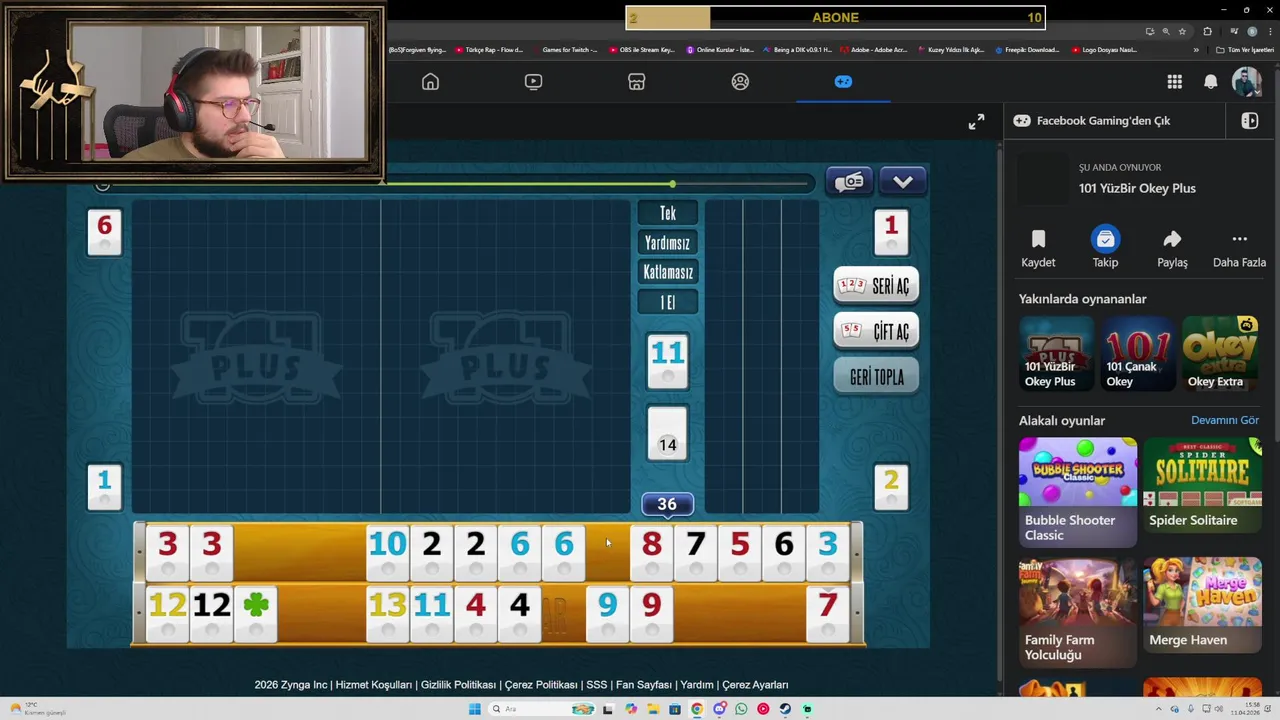
Task: Click the Paylaş share arrow icon
Action: tap(1172, 239)
